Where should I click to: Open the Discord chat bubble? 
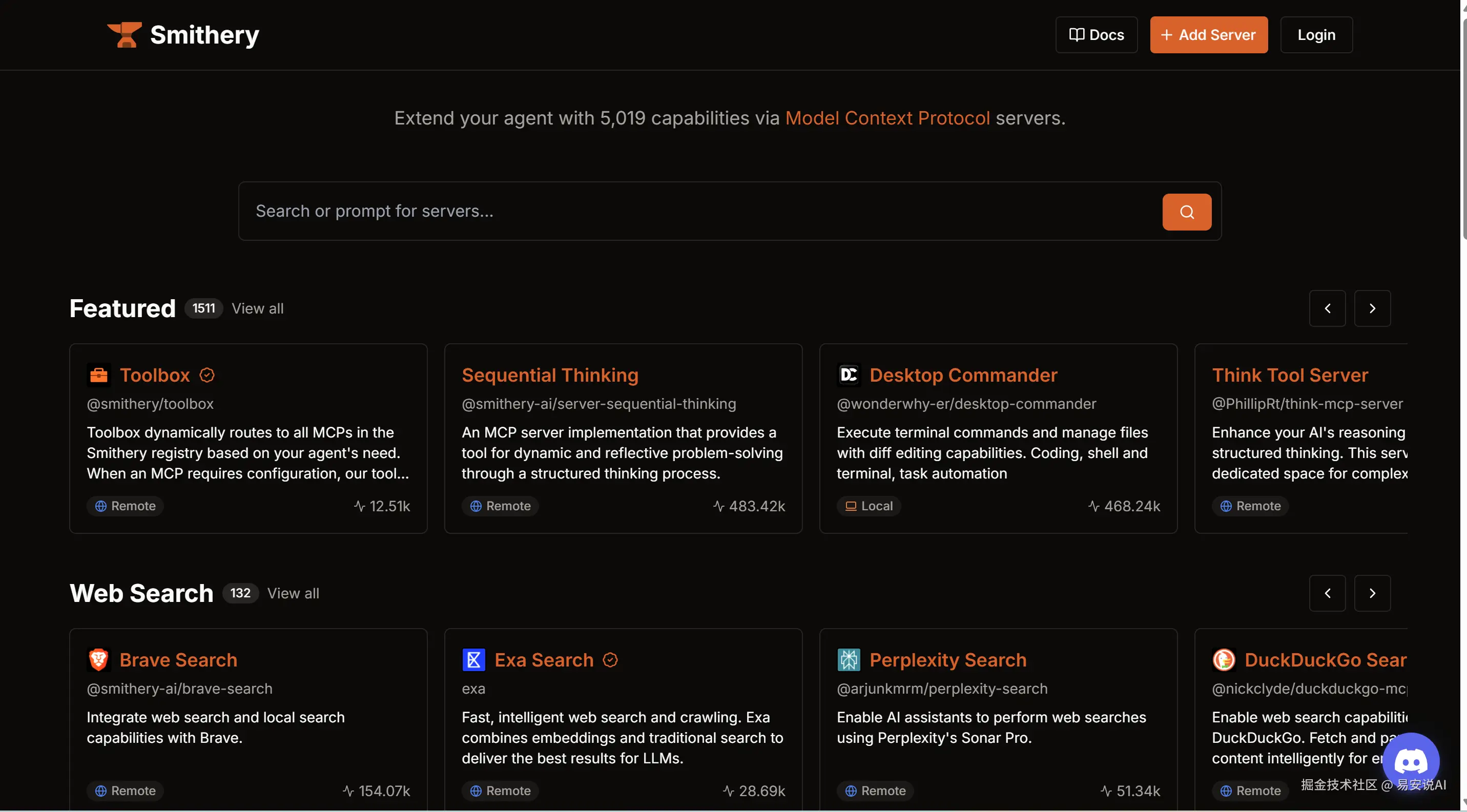point(1410,761)
